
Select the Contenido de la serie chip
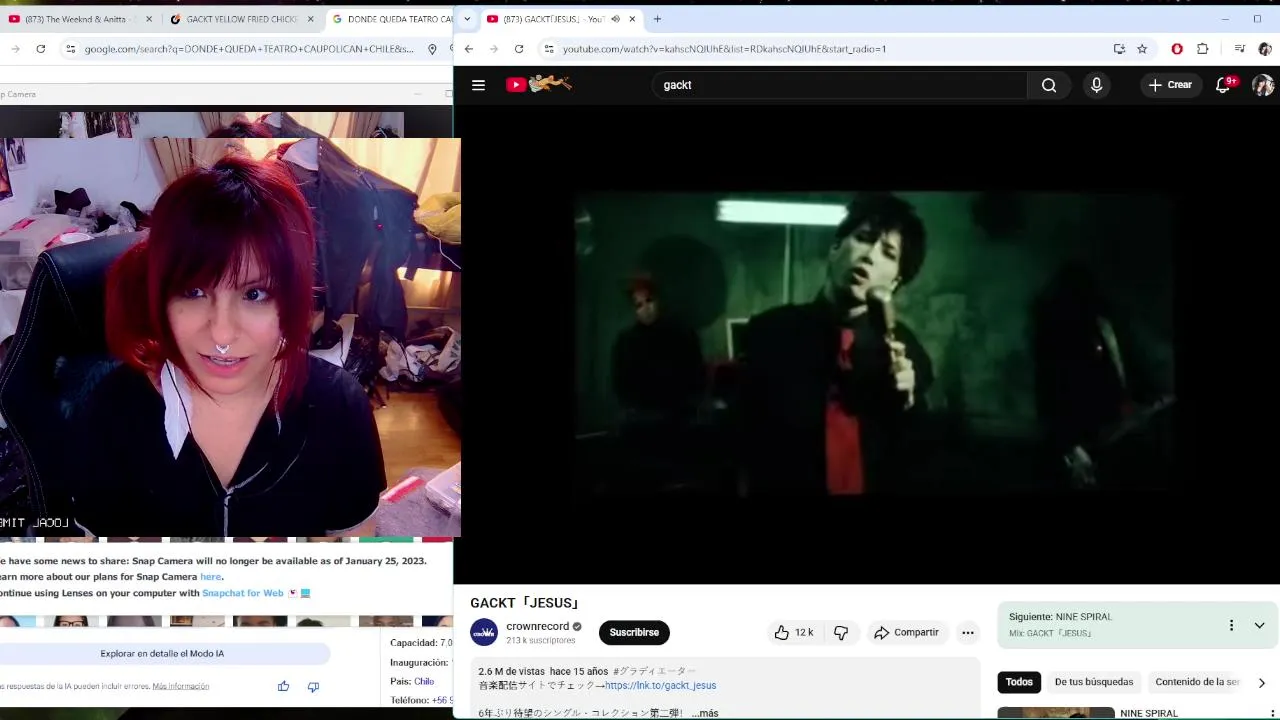click(1197, 682)
